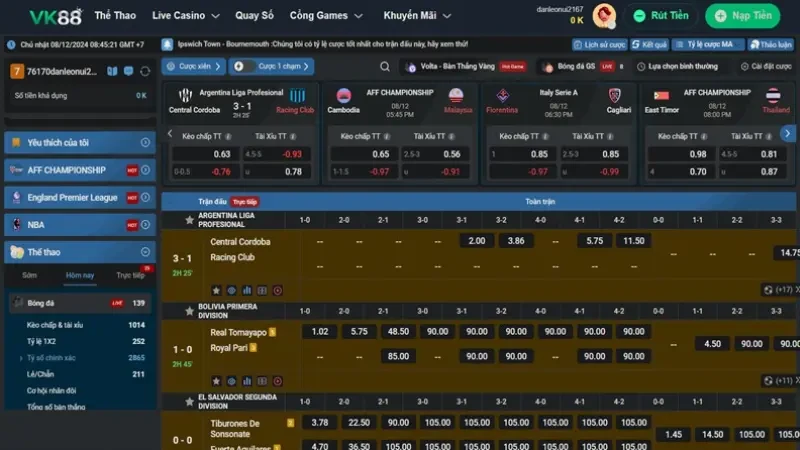Switch to the Hôm nay tab
This screenshot has width=800, height=450.
[80, 275]
